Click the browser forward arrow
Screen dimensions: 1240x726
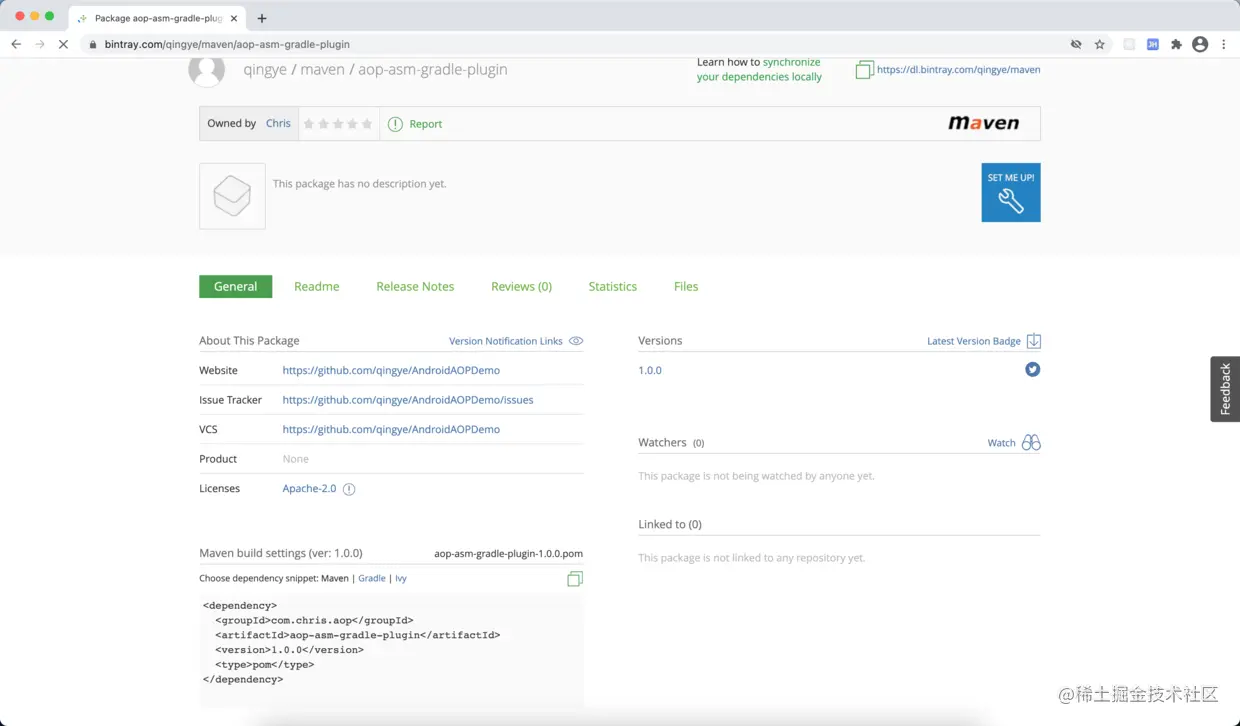(40, 44)
